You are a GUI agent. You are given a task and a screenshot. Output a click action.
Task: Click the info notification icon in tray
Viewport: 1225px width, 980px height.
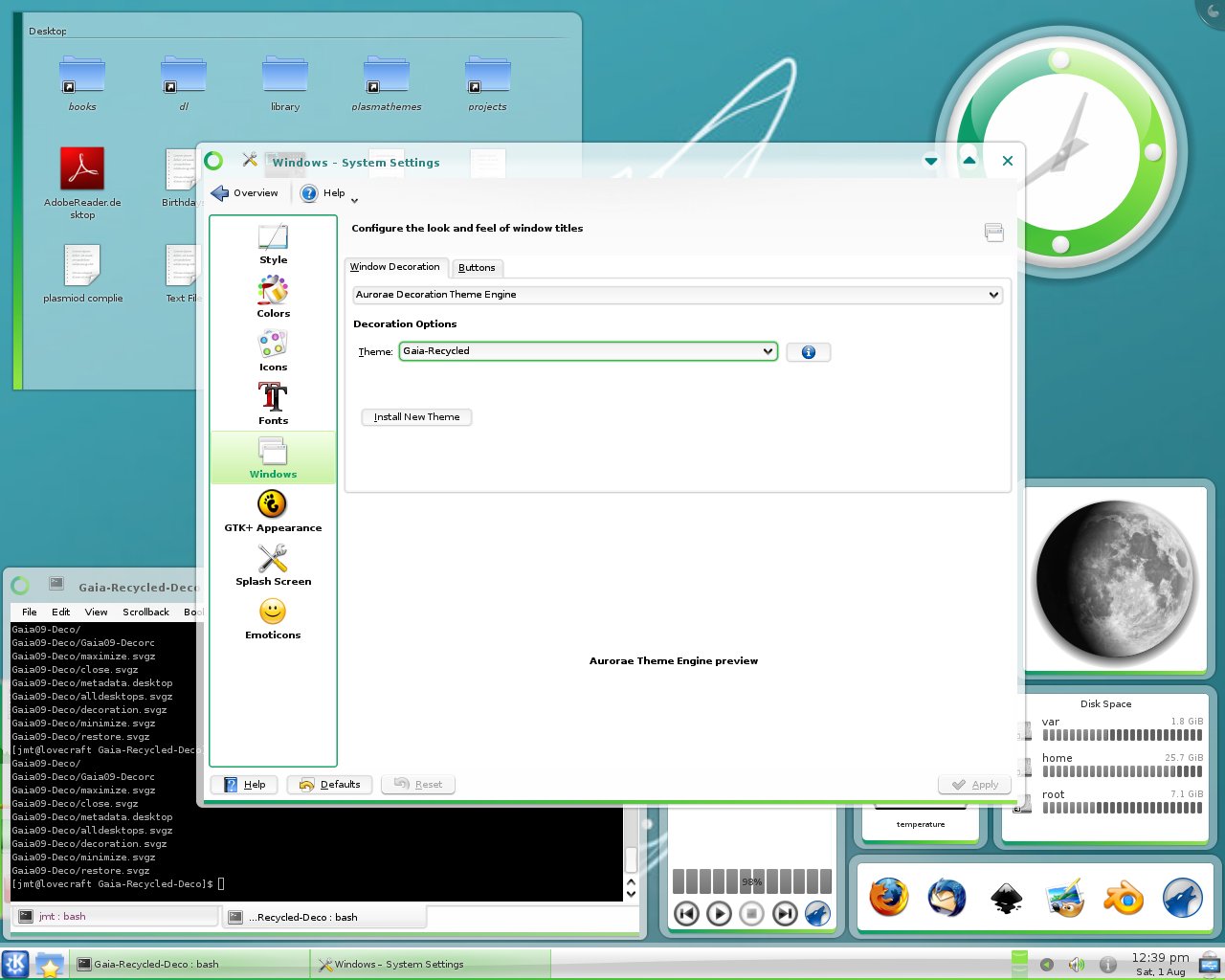point(1107,965)
